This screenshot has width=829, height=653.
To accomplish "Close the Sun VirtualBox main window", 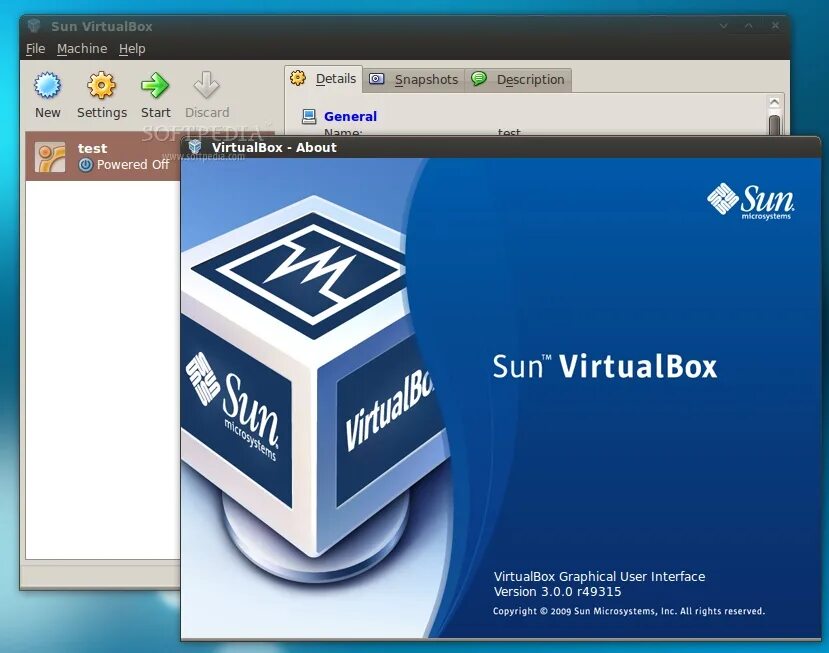I will pyautogui.click(x=775, y=25).
